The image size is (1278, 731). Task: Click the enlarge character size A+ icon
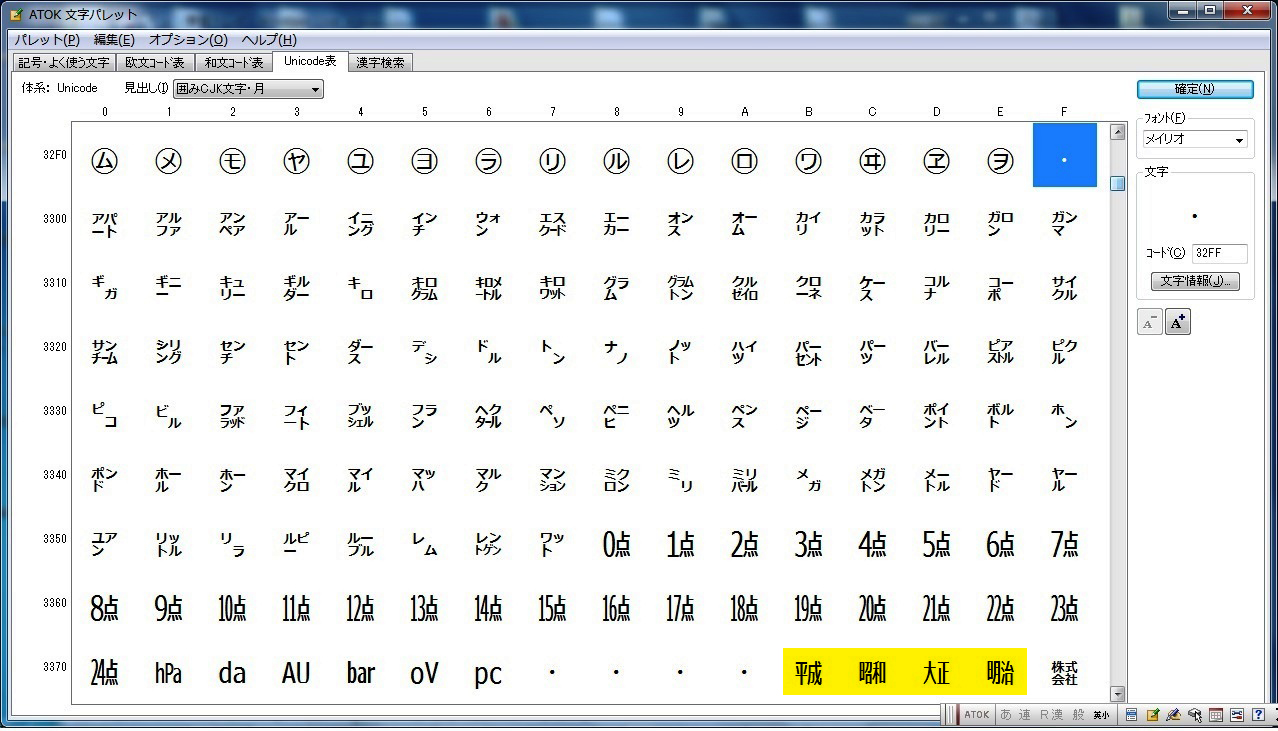(1177, 322)
